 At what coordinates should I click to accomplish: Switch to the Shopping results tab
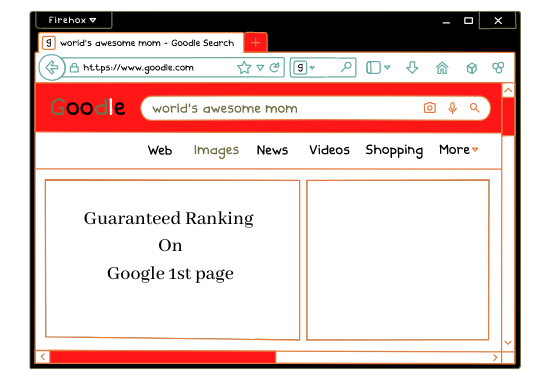(394, 150)
